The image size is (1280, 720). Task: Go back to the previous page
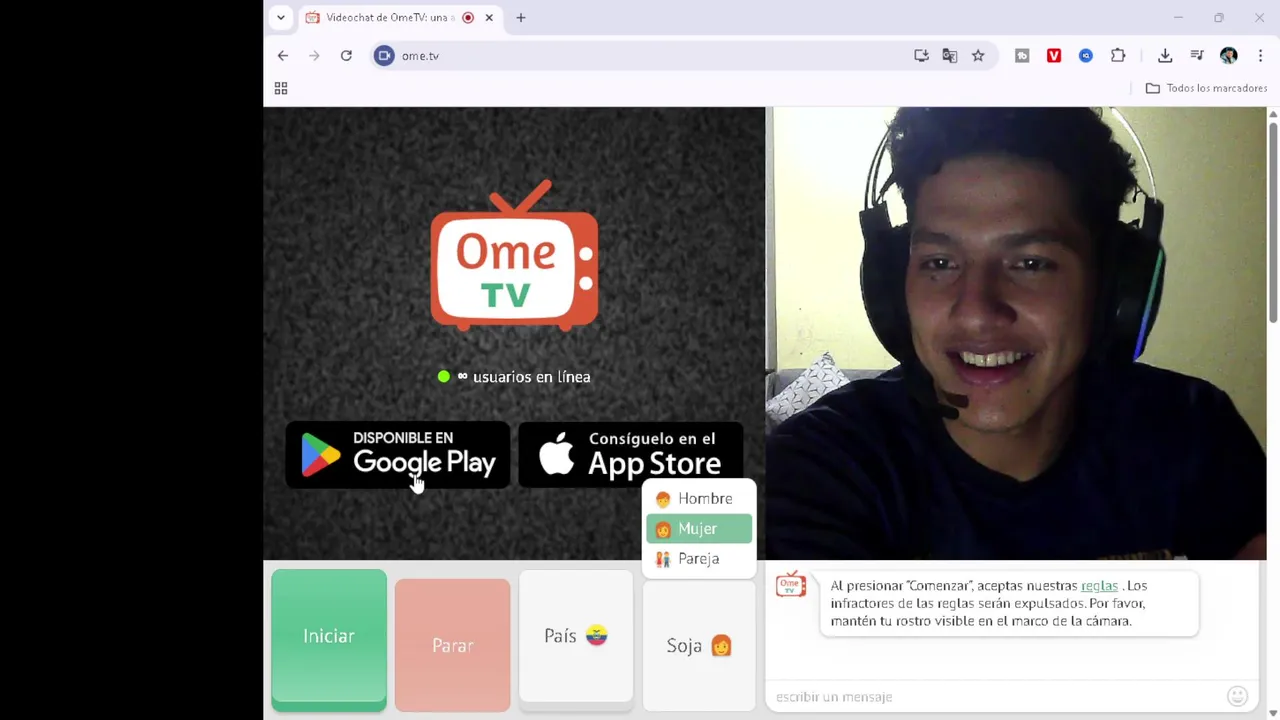click(283, 56)
